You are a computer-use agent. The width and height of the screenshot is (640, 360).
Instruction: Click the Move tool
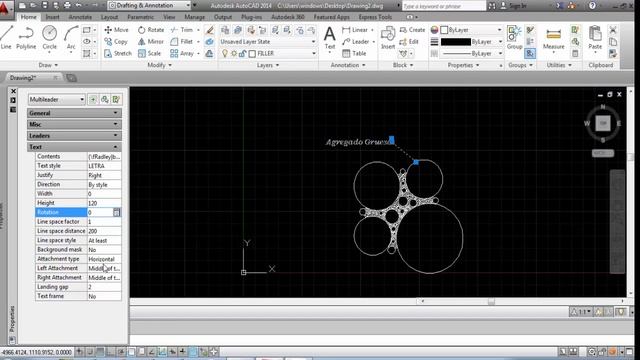116,30
